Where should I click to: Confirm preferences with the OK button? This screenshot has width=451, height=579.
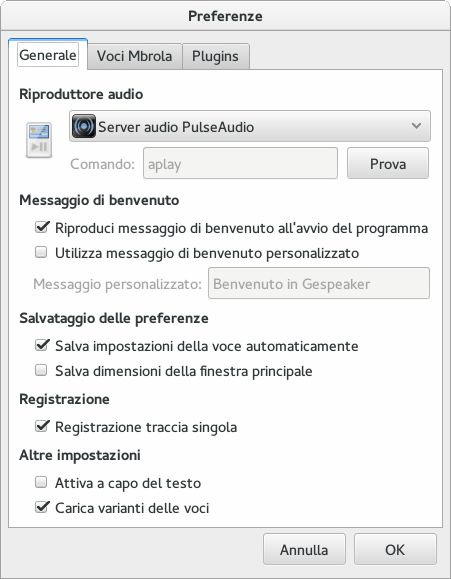tap(395, 549)
